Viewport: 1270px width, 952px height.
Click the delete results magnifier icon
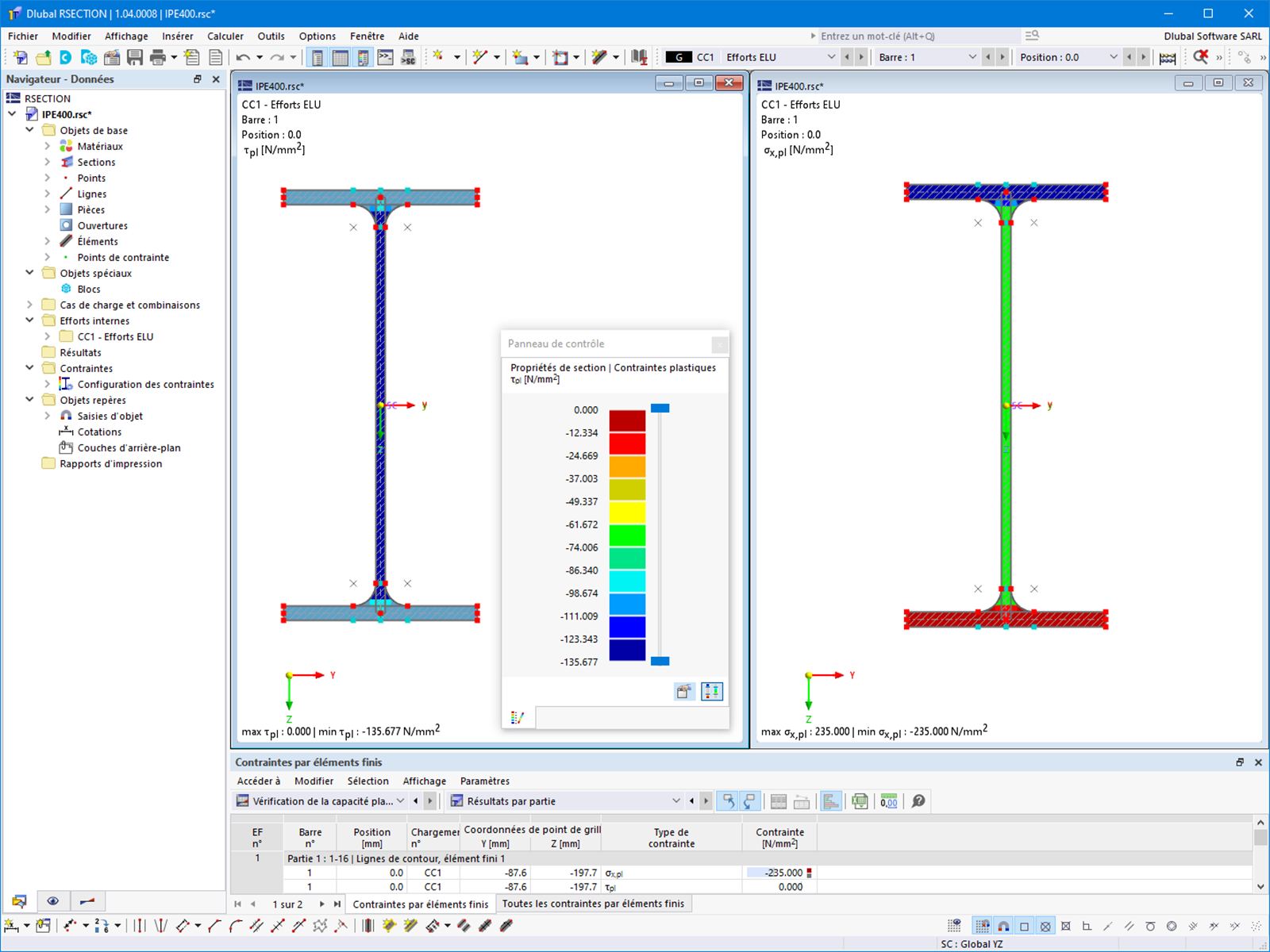click(1201, 57)
